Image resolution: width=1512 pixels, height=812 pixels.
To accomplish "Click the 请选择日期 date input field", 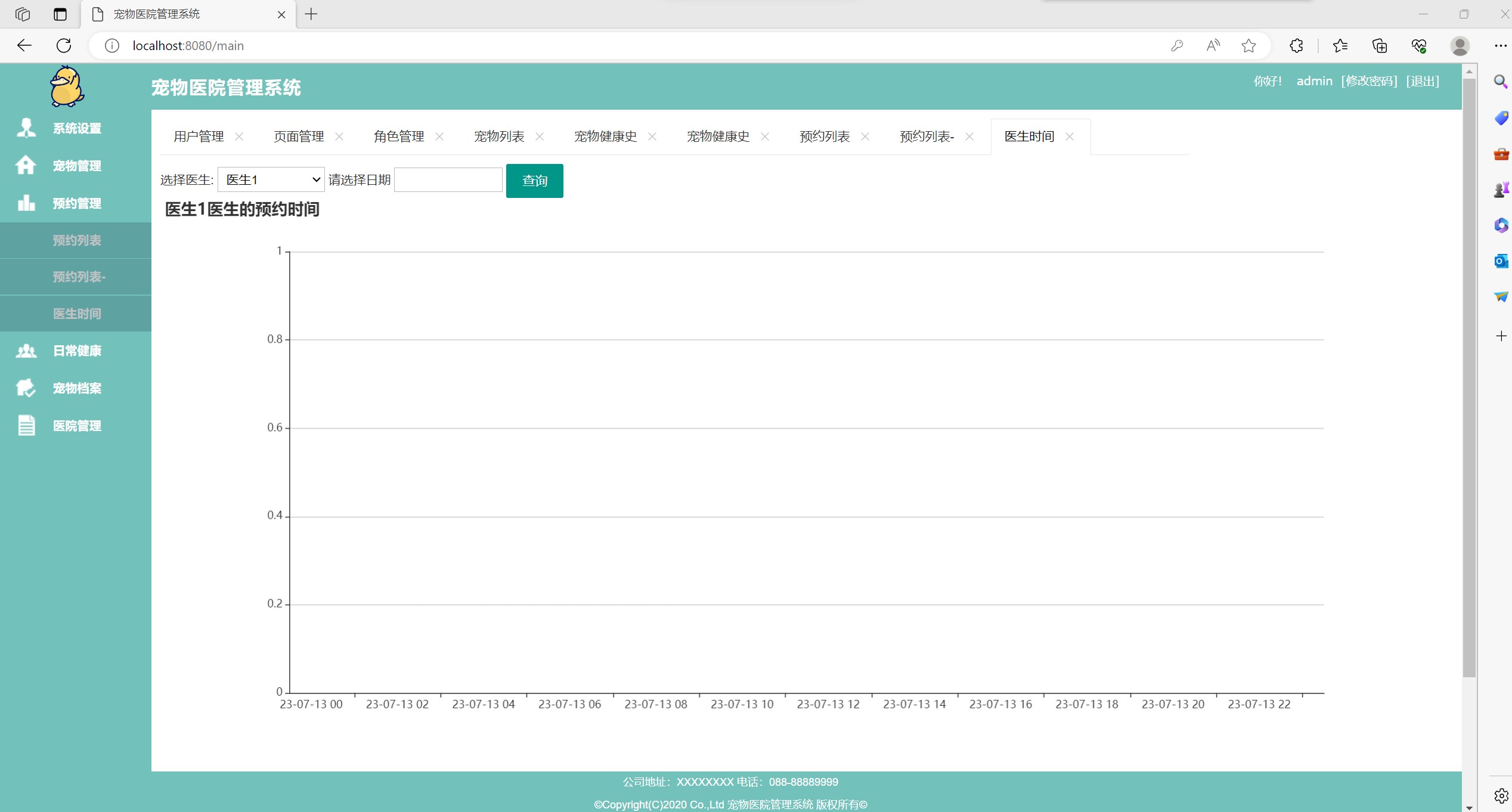I will click(448, 179).
